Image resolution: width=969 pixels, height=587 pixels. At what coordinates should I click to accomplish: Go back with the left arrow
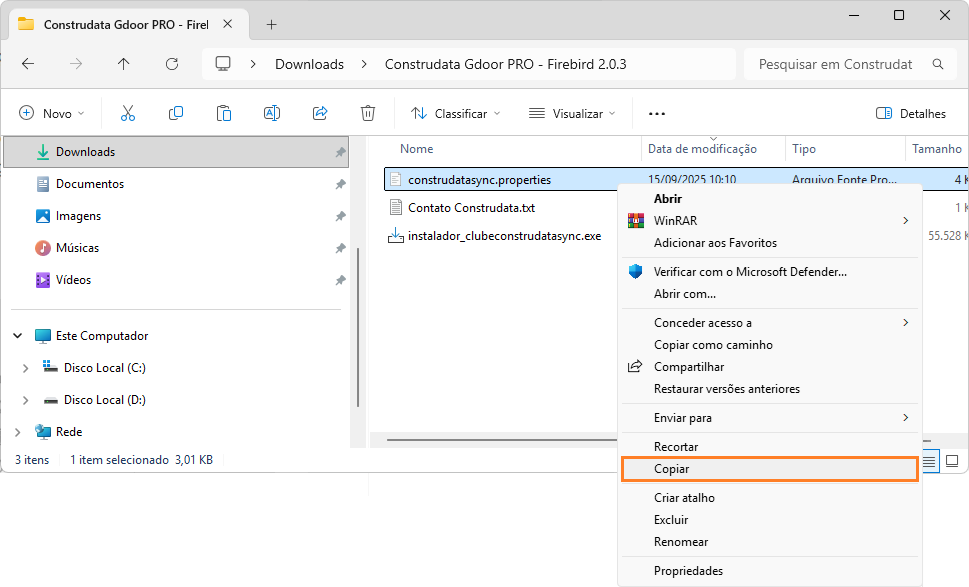[x=28, y=64]
